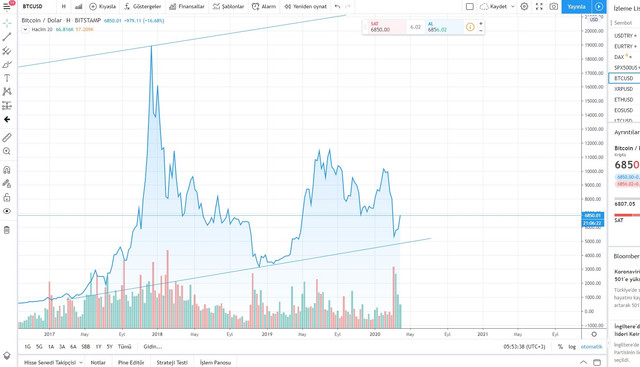Select the 1G time range
Screen dimensions: 640x367
[x=27, y=347]
